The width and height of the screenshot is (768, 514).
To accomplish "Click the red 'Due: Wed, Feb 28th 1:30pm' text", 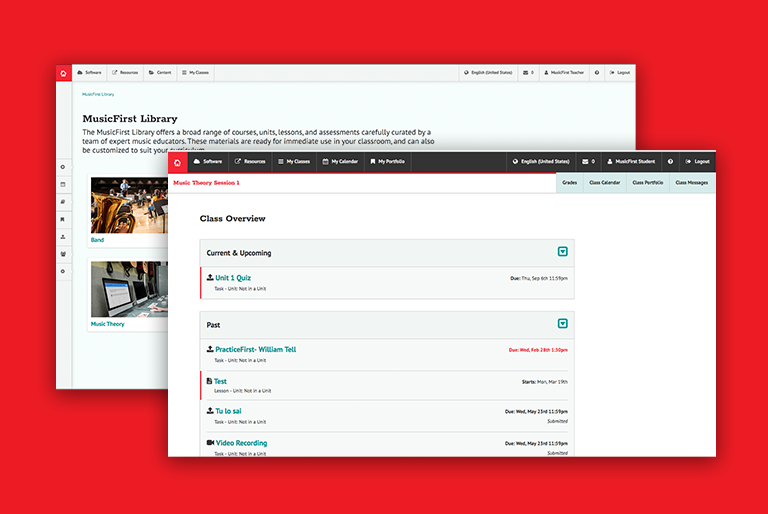I will point(538,350).
